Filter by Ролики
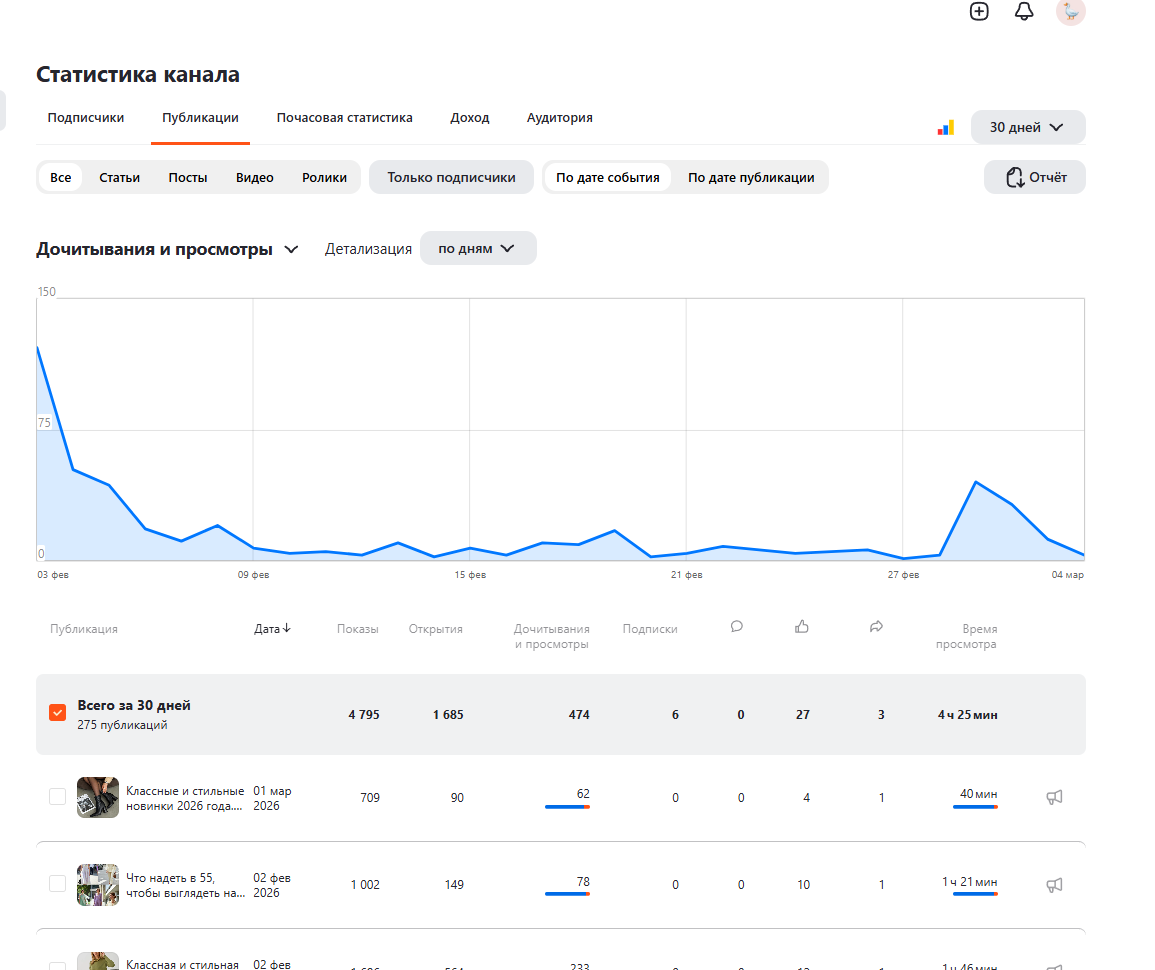 click(x=324, y=178)
